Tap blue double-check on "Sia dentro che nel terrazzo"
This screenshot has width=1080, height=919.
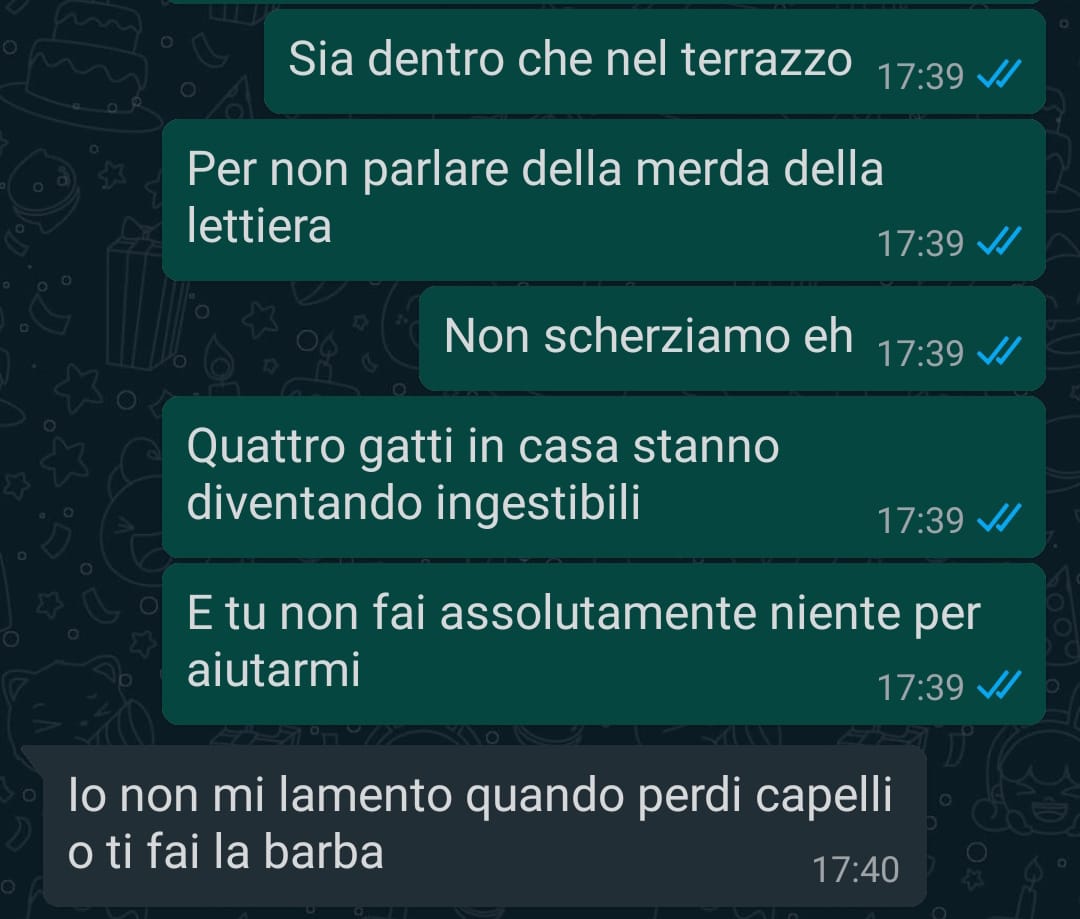[999, 74]
